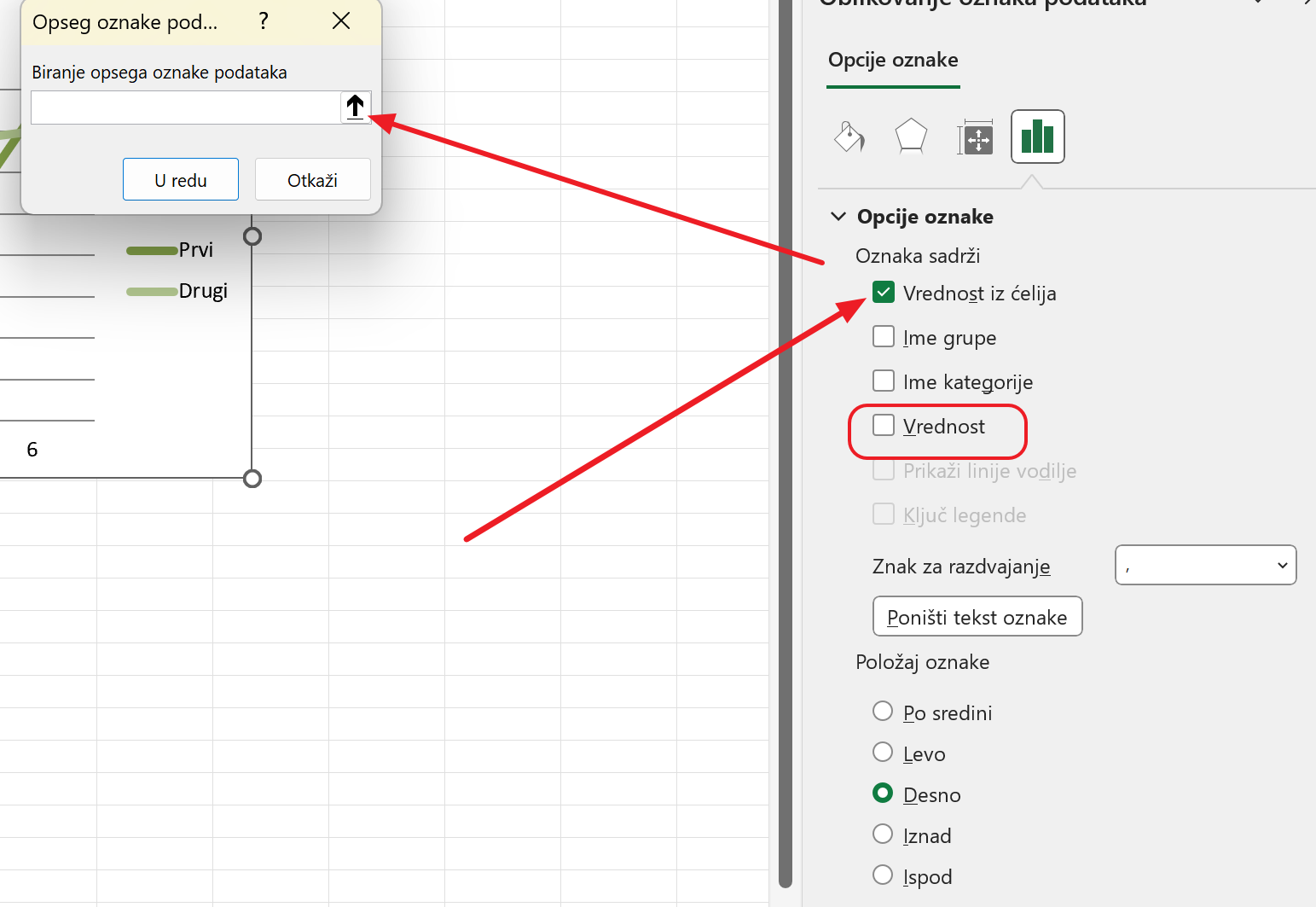The image size is (1316, 907).
Task: Click the Poništi tekst oznake button
Action: pos(977,617)
